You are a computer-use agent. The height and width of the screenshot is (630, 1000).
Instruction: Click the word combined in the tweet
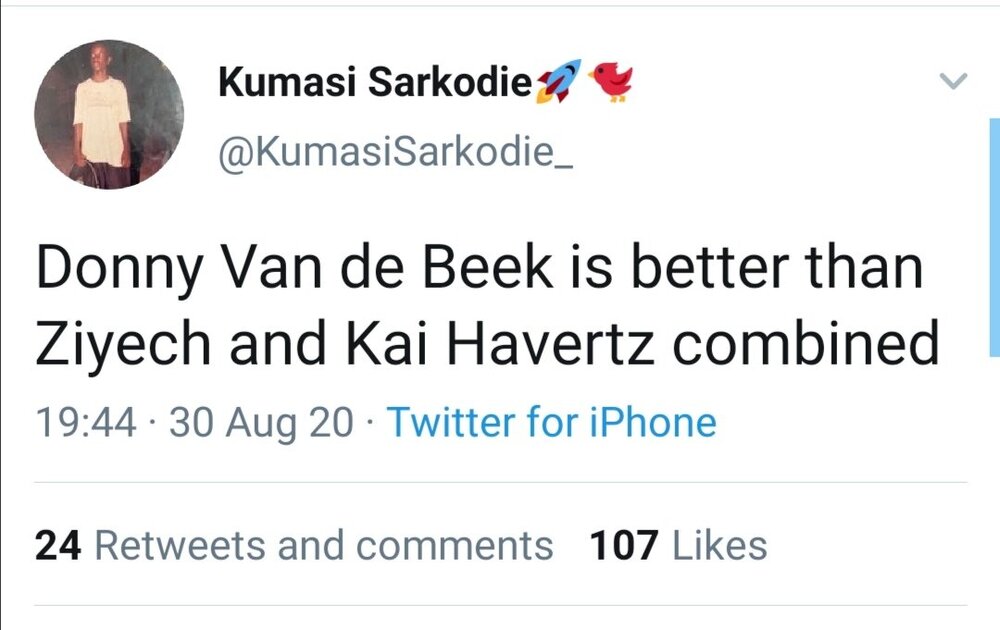pos(805,343)
